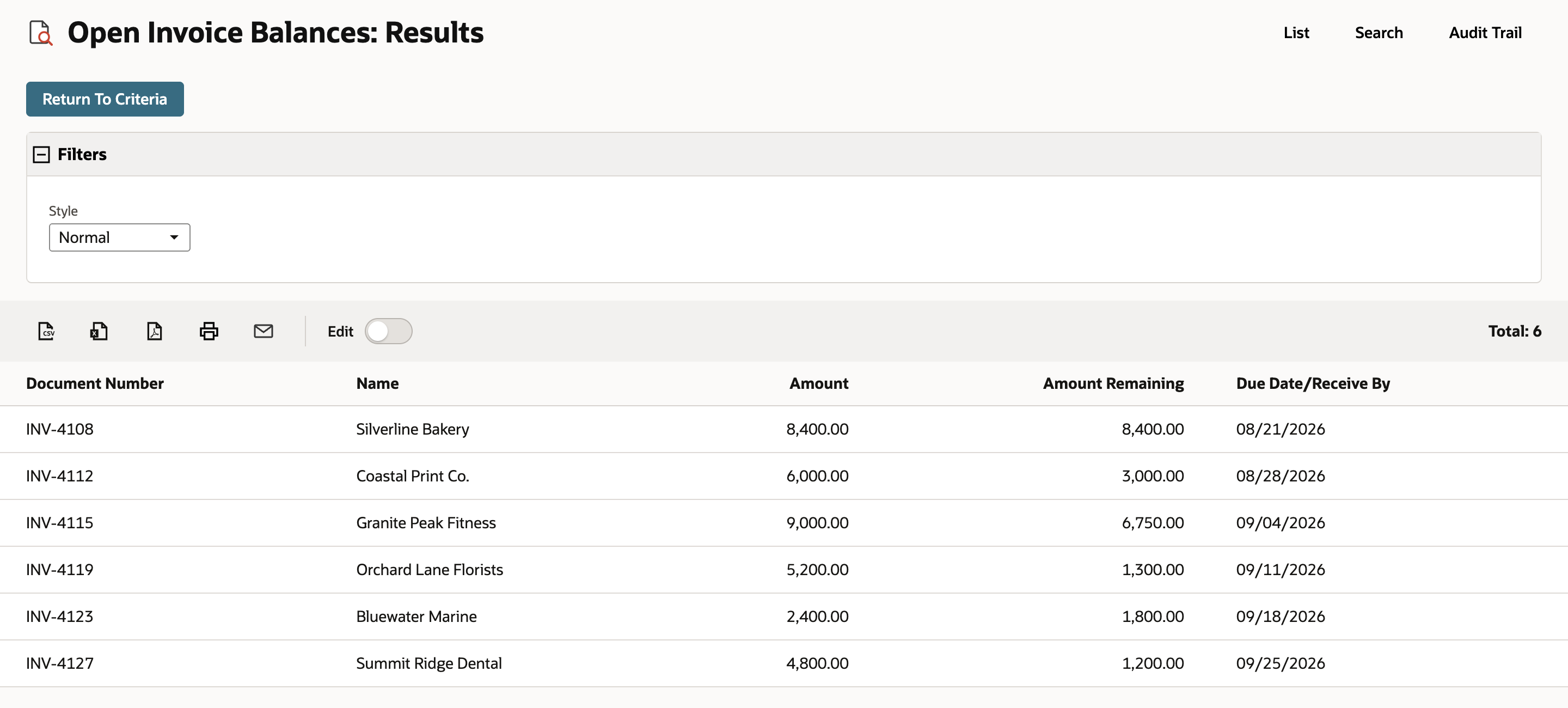Click Return To Criteria button

(105, 99)
